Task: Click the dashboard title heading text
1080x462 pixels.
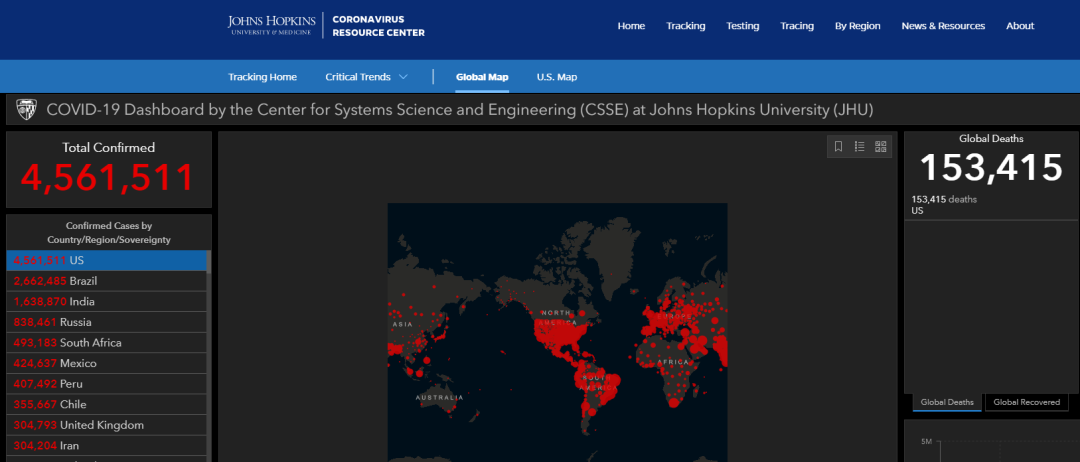Action: pos(459,110)
